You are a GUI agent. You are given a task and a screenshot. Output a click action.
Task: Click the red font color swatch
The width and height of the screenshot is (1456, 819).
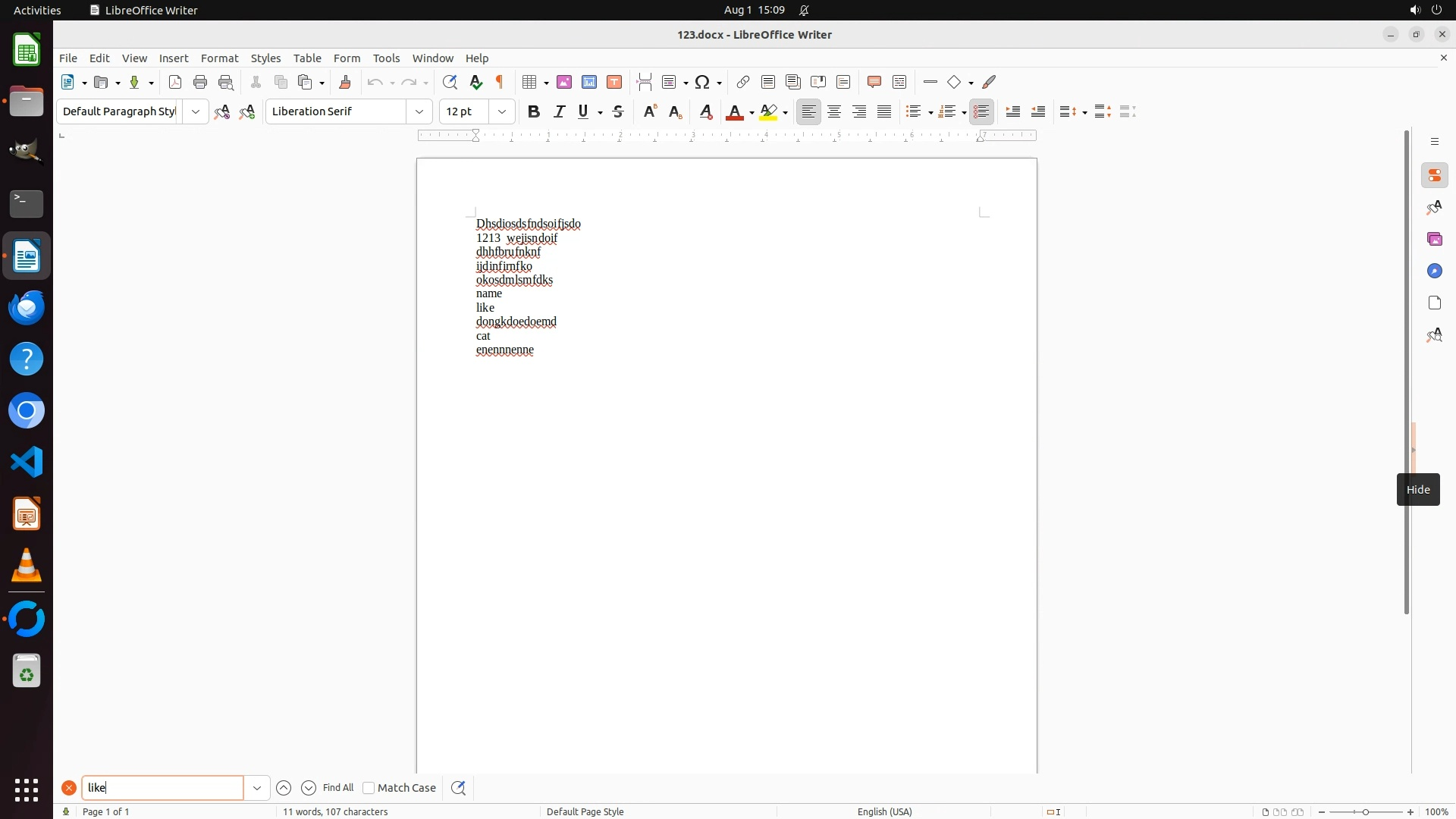(x=734, y=112)
